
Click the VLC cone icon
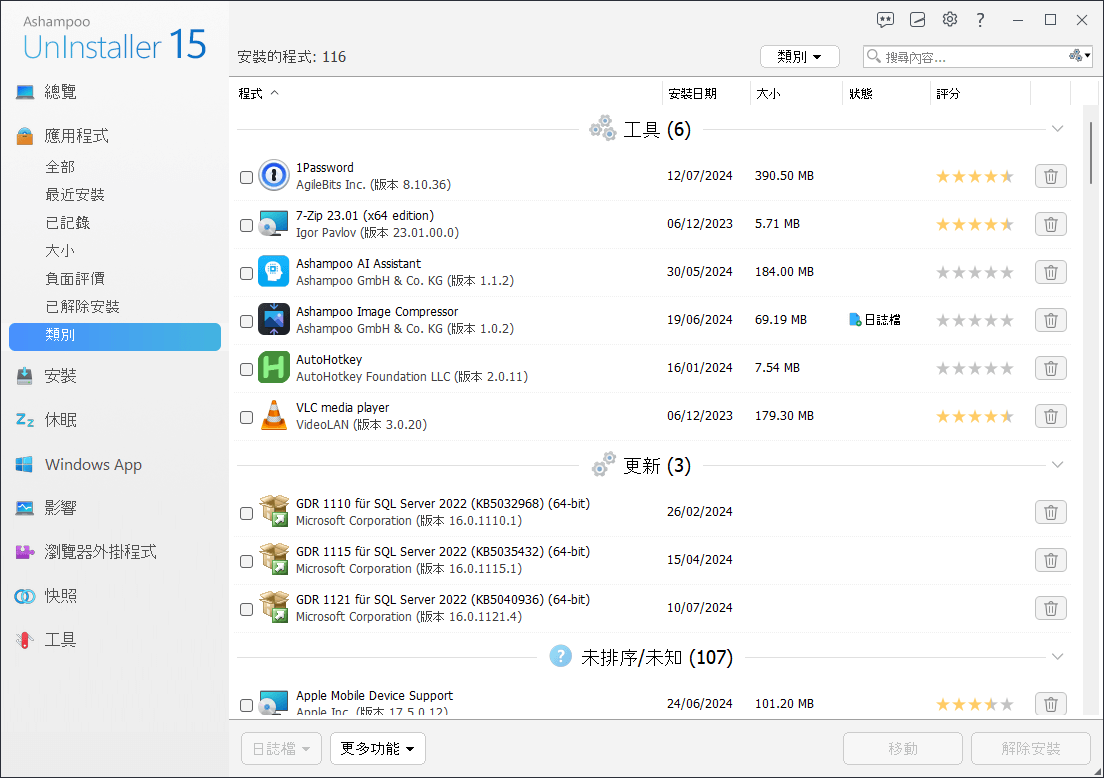(273, 415)
